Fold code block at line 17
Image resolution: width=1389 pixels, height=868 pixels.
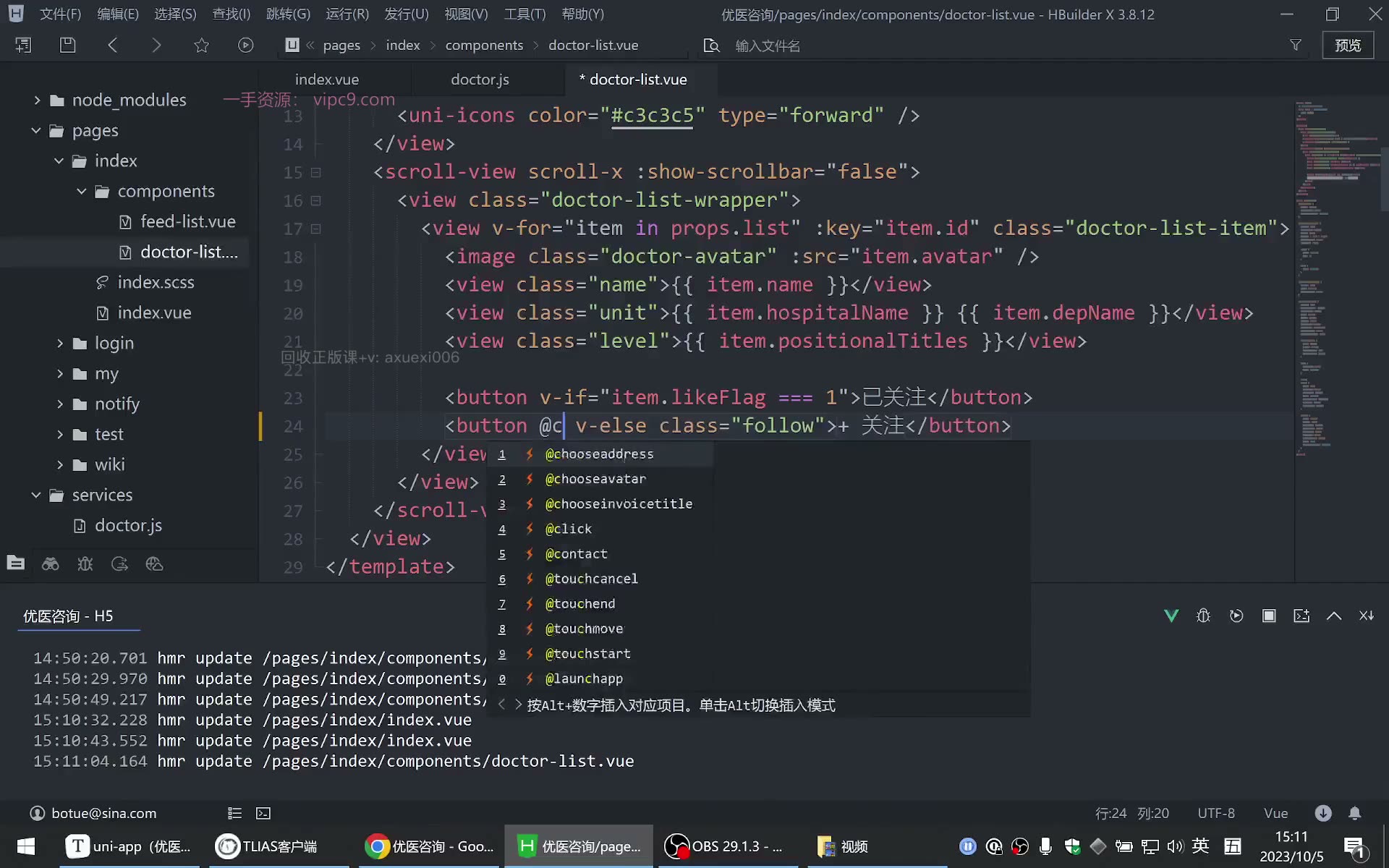click(x=315, y=229)
